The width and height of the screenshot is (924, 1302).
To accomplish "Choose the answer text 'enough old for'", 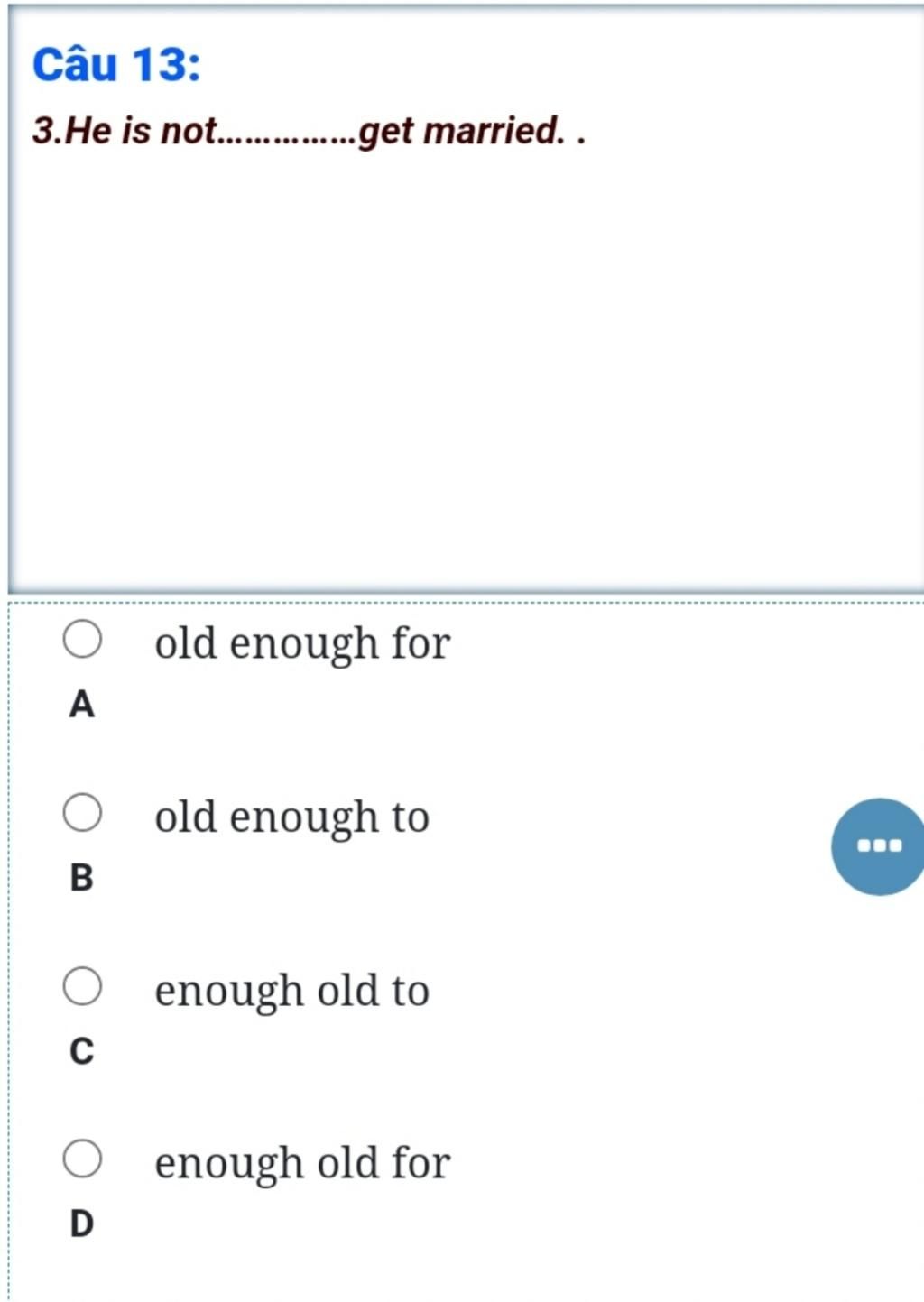I will click(302, 1163).
